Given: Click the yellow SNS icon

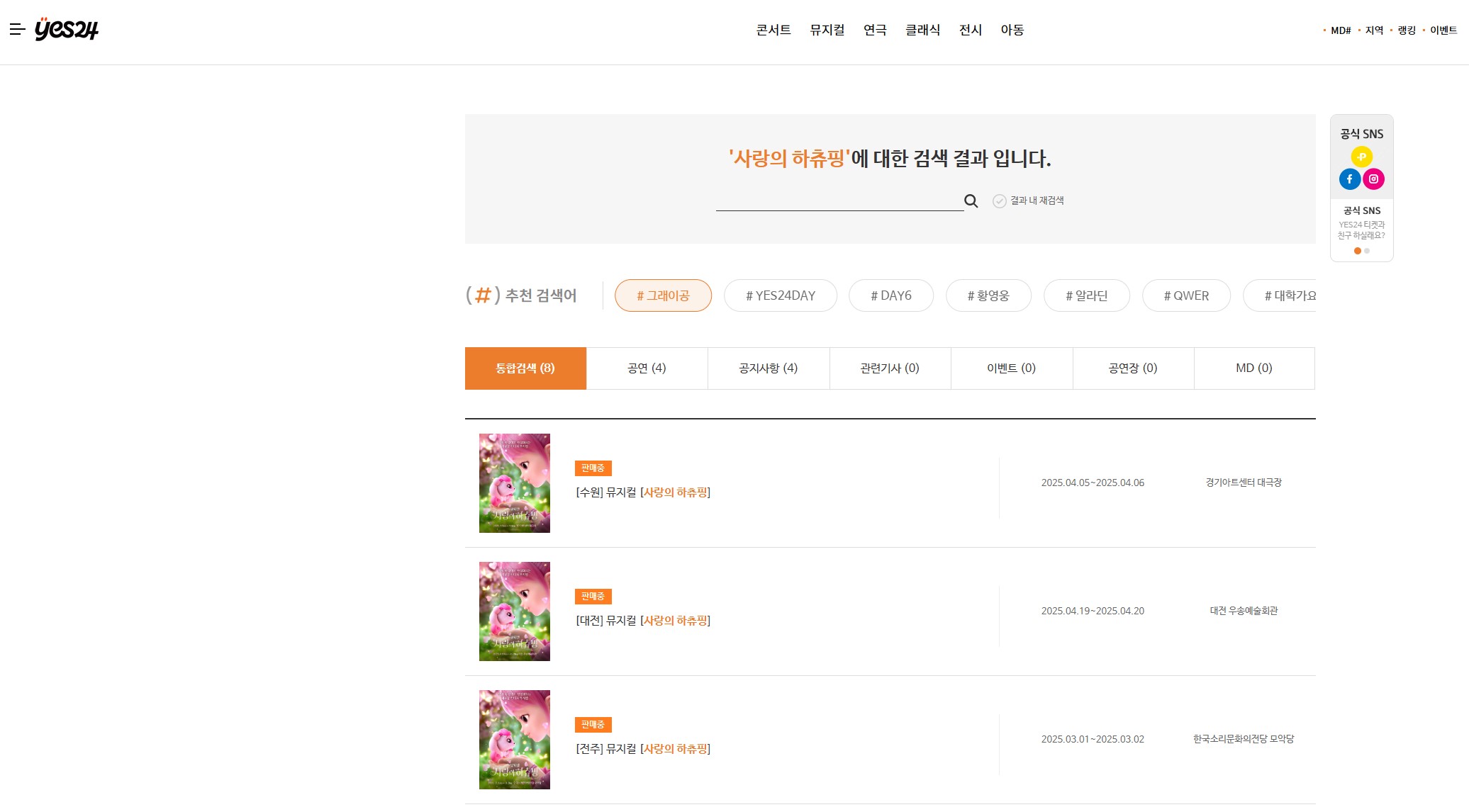Looking at the screenshot, I should point(1361,157).
